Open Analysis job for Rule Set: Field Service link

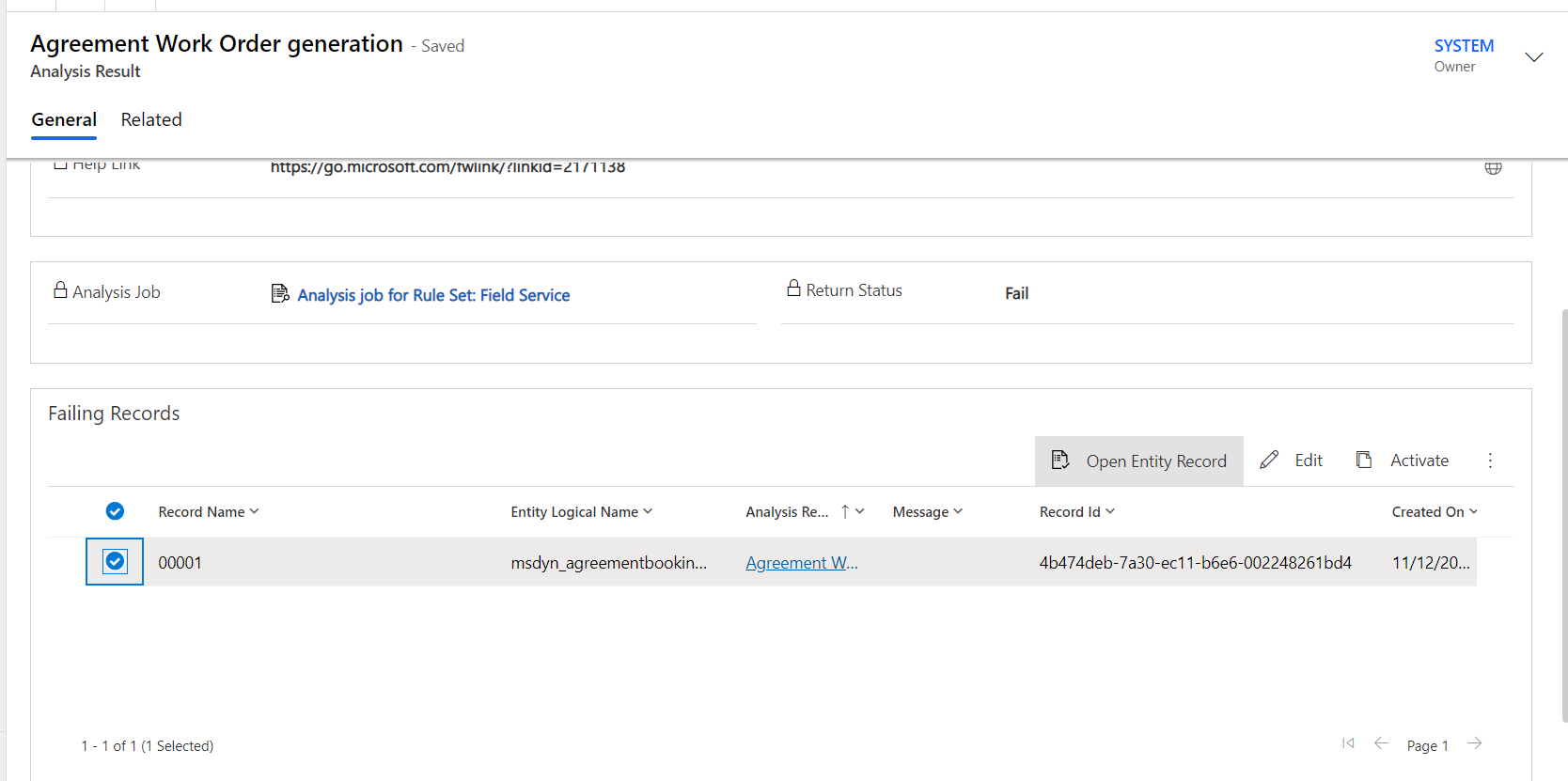click(x=433, y=295)
